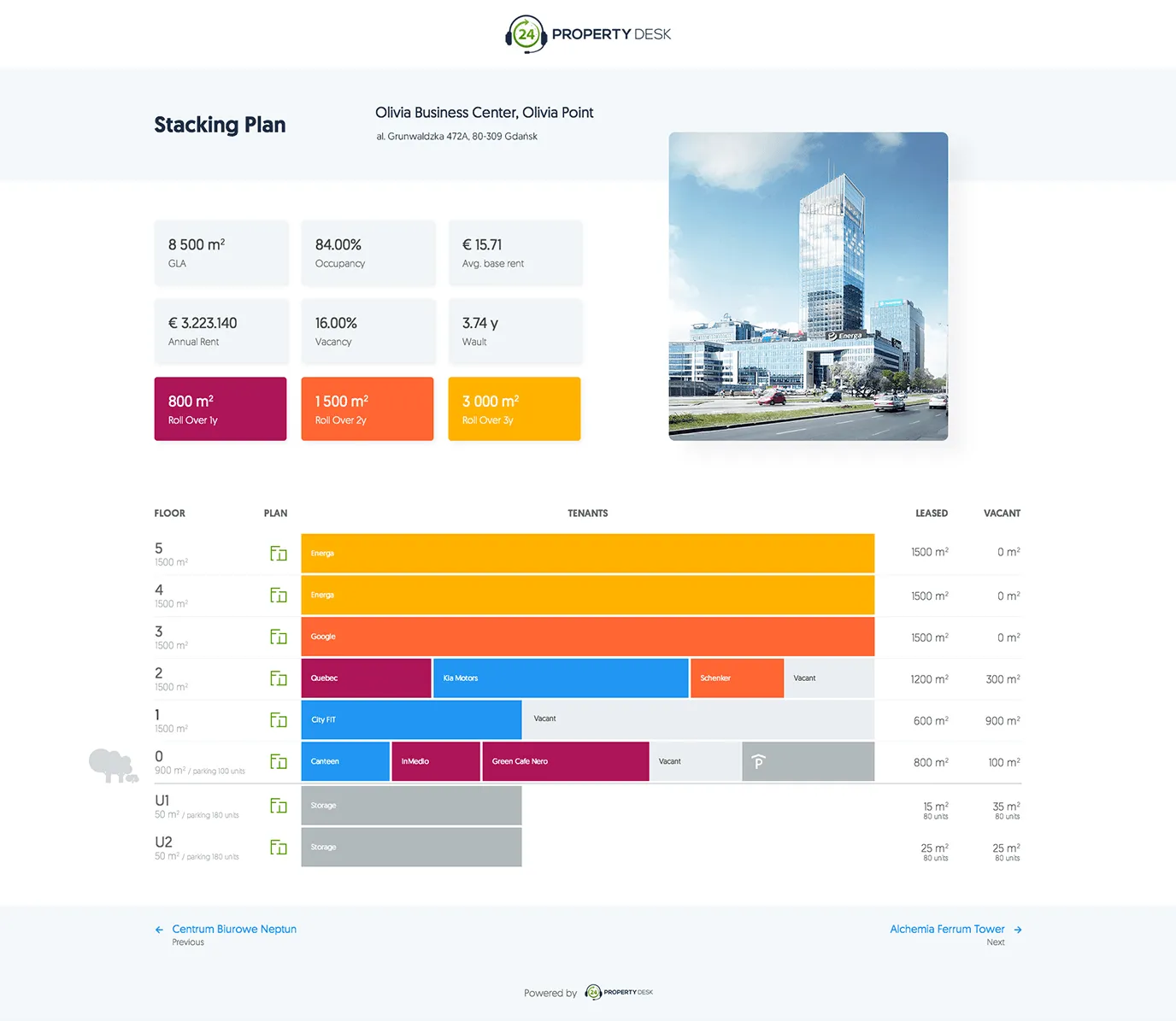
Task: Open the Olivia Point building photo
Action: (x=808, y=286)
